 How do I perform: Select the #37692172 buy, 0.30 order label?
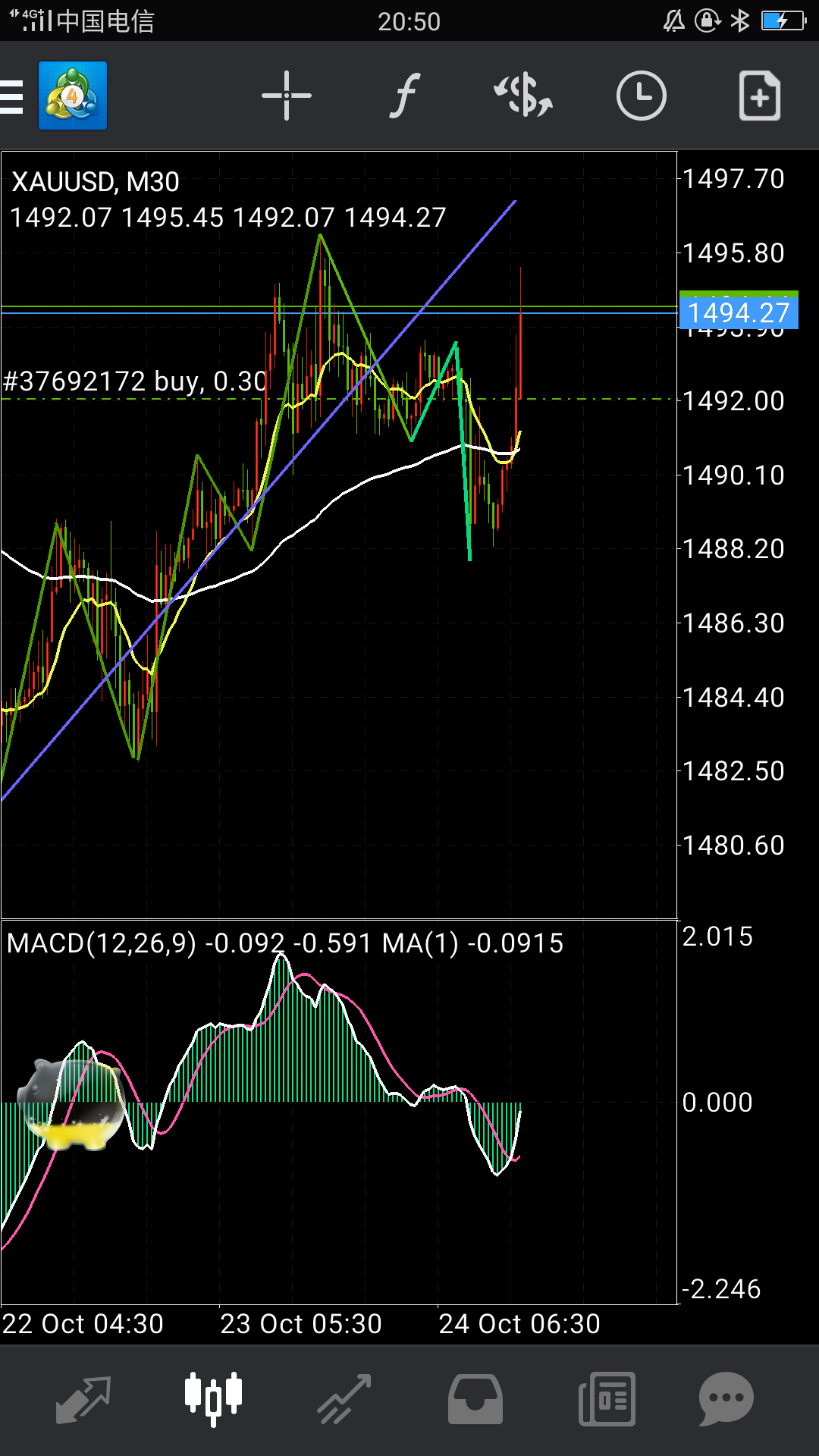pos(135,381)
